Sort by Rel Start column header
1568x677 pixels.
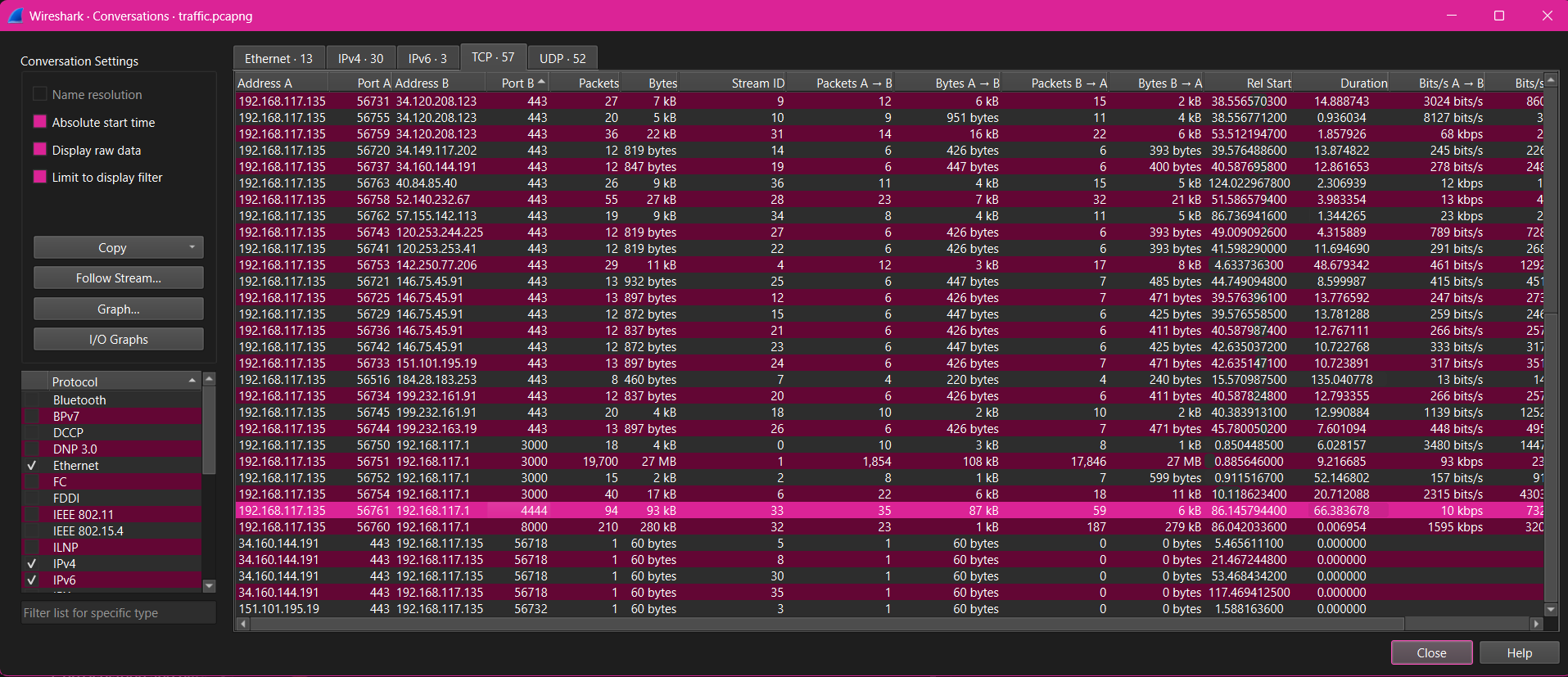coord(1249,83)
